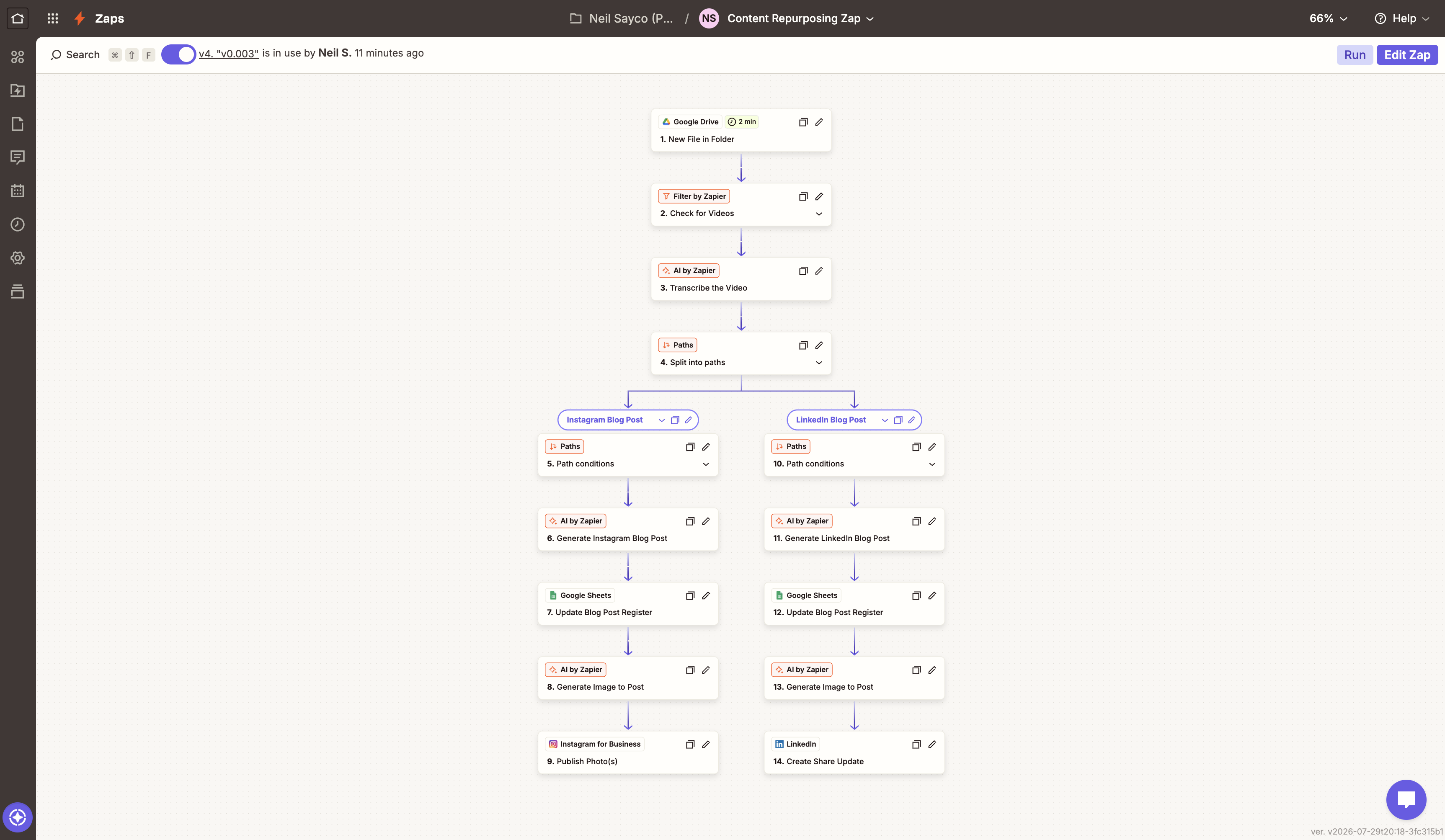The height and width of the screenshot is (840, 1445).
Task: Toggle the Zap on/off switch
Action: click(x=178, y=54)
